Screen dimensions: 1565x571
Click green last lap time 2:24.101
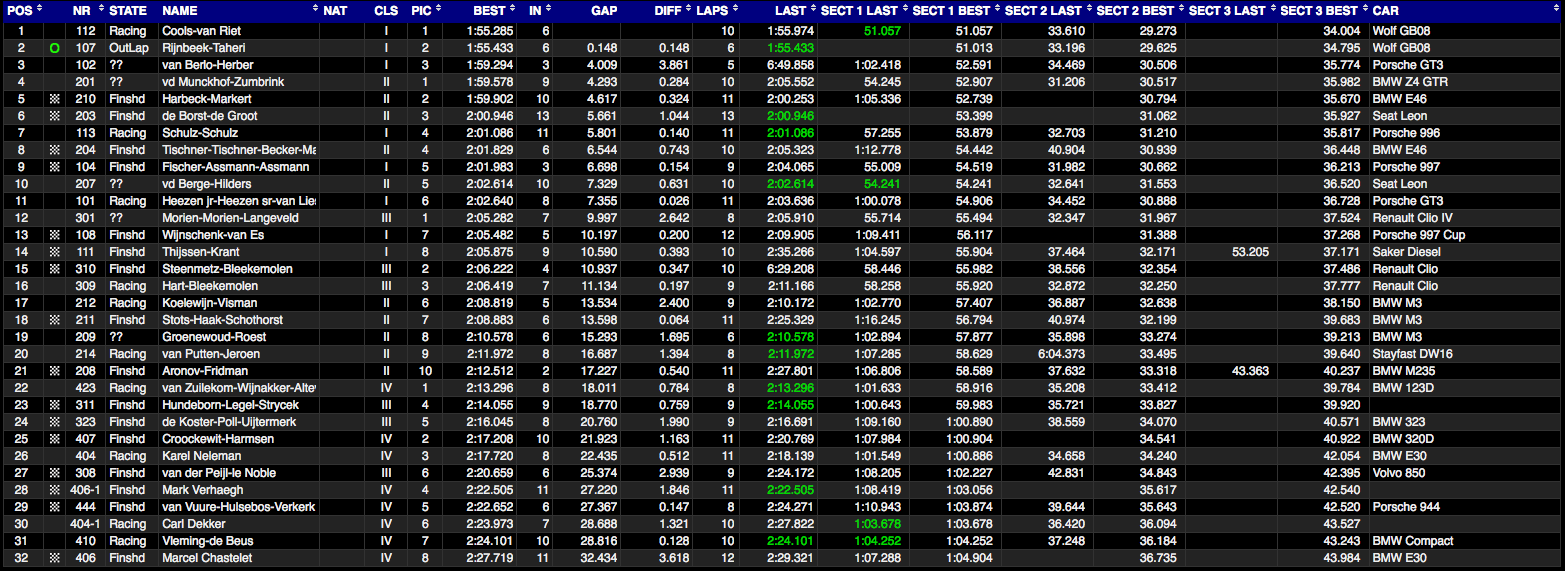790,541
